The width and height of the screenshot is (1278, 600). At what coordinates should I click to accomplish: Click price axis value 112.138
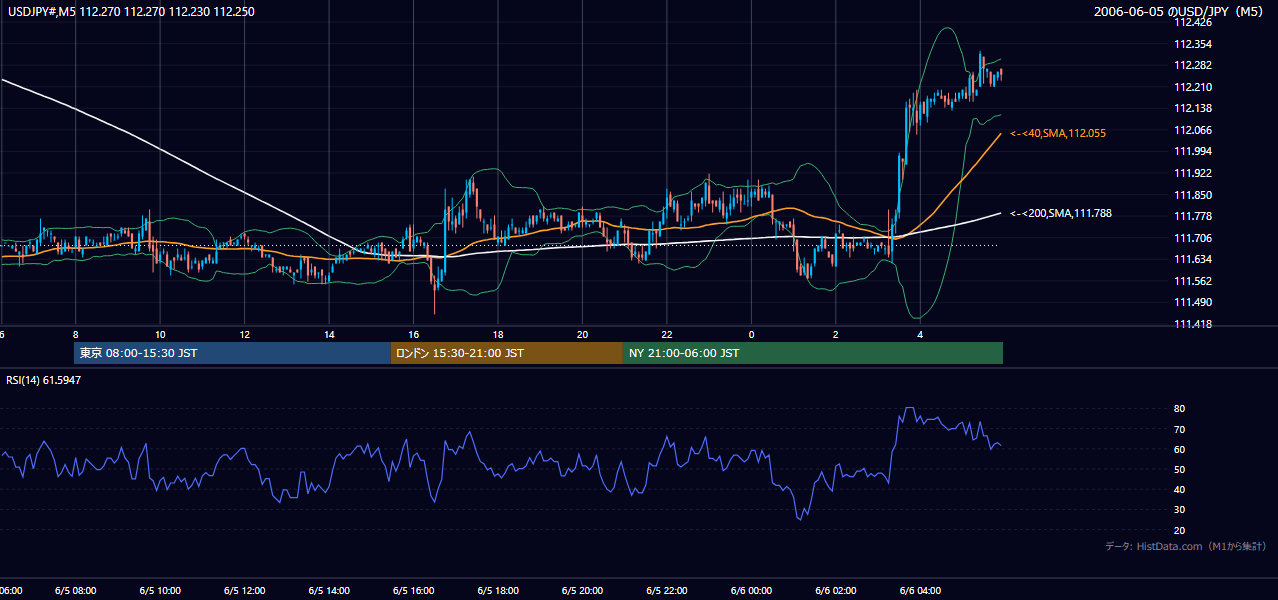1192,108
